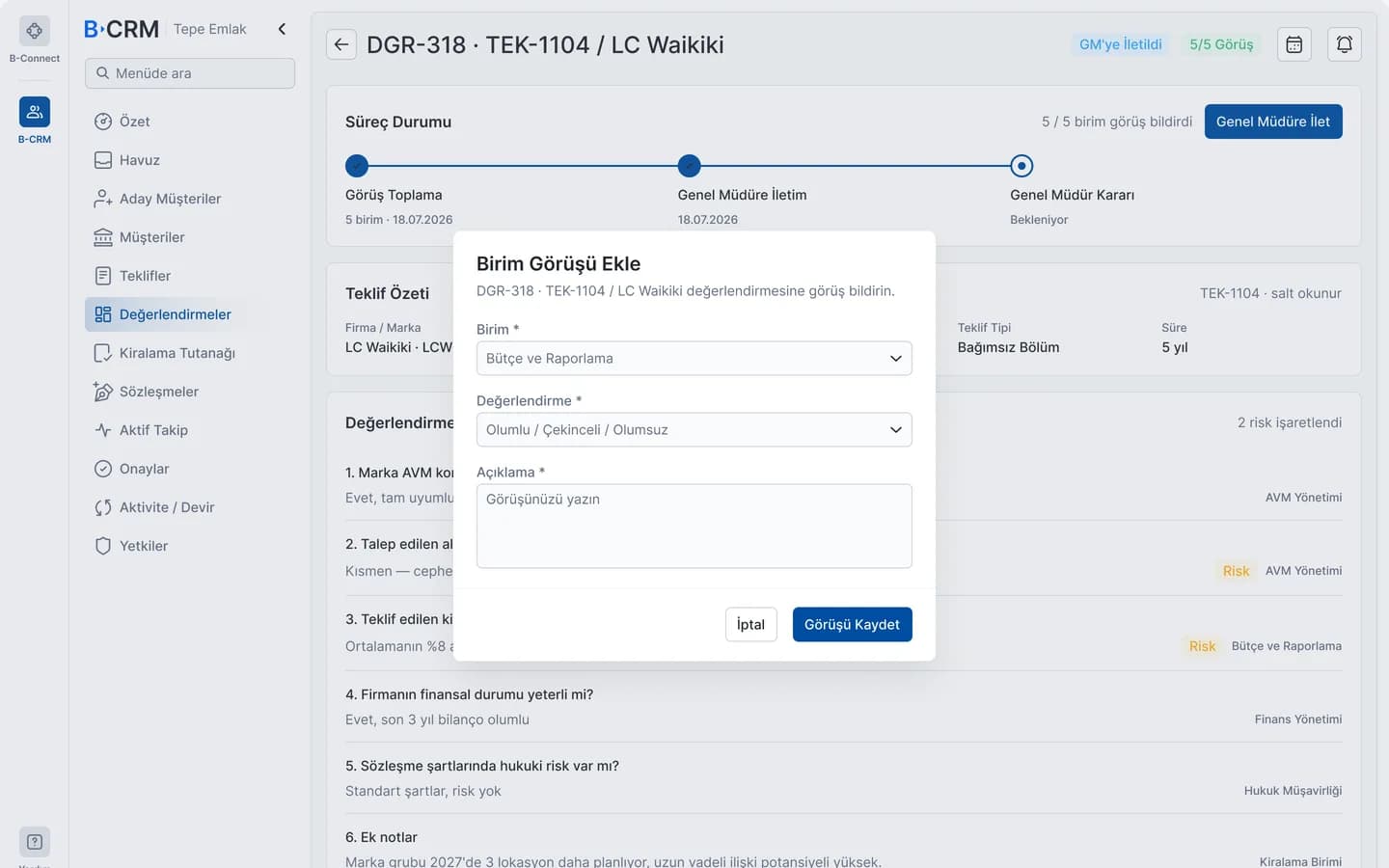Image resolution: width=1389 pixels, height=868 pixels.
Task: Click the 5/5 Görüş badge
Action: coord(1221,44)
